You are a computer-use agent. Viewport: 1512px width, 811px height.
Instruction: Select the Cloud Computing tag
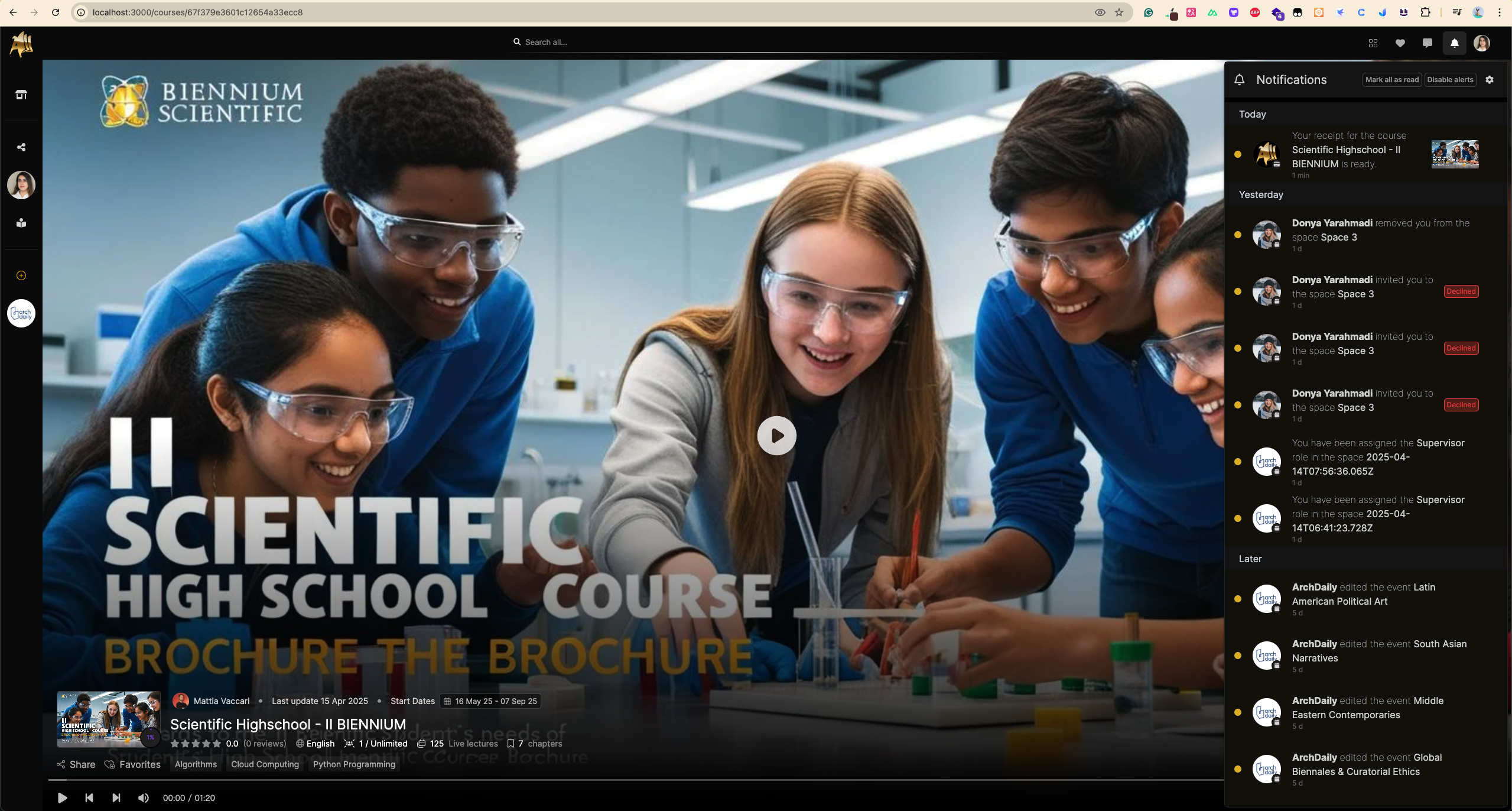tap(265, 764)
